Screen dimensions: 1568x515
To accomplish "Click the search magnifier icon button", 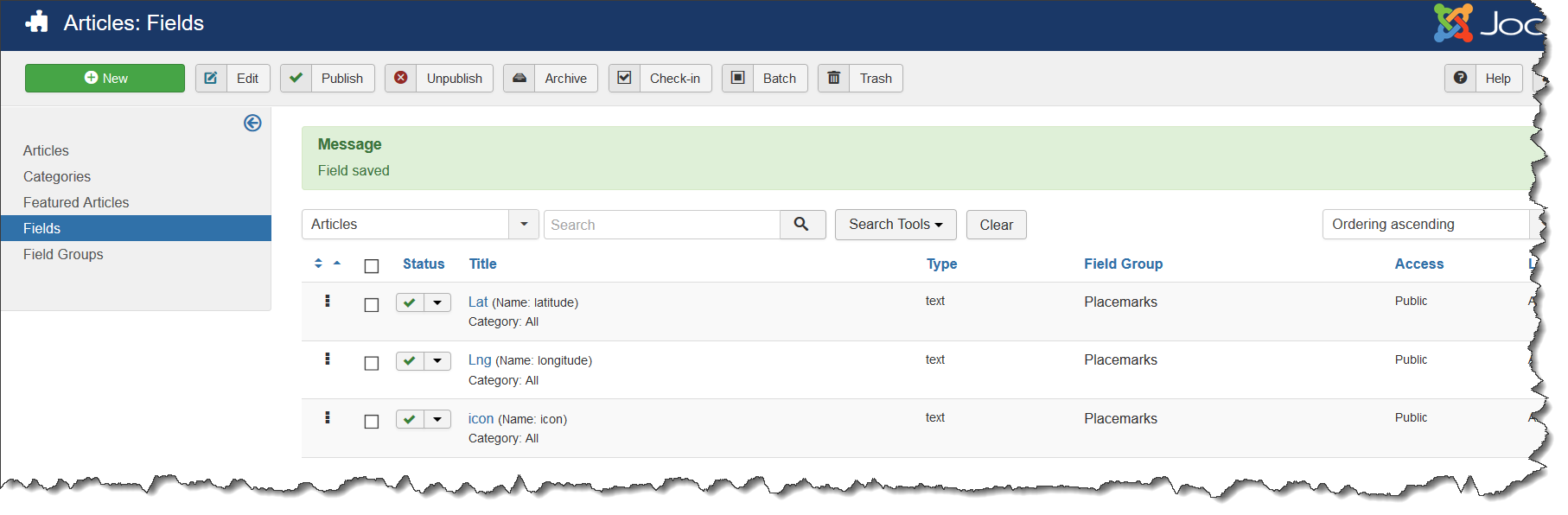I will click(x=801, y=225).
